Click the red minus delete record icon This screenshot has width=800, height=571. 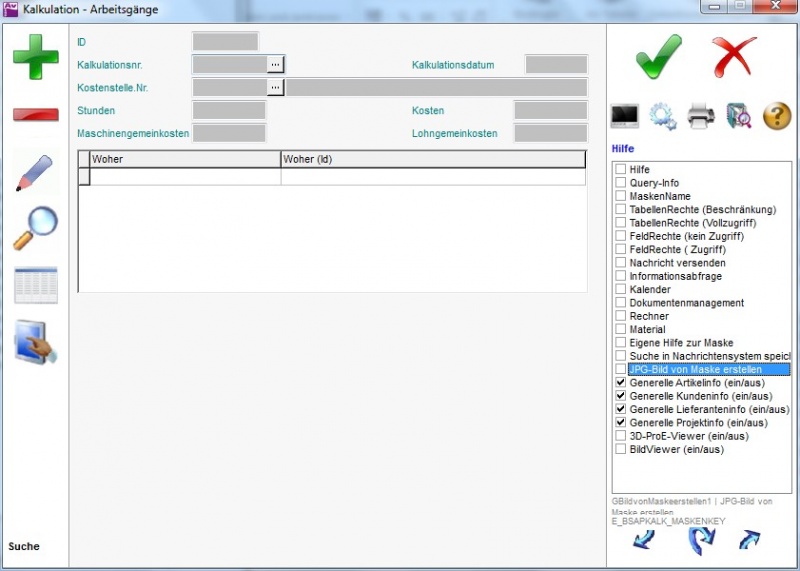pyautogui.click(x=35, y=114)
